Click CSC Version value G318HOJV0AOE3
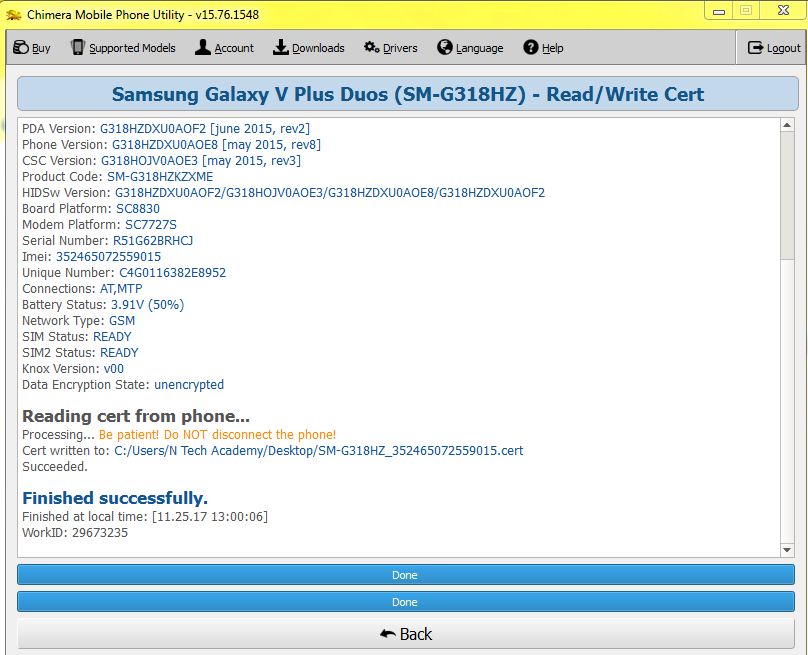Viewport: 808px width, 655px height. [149, 161]
